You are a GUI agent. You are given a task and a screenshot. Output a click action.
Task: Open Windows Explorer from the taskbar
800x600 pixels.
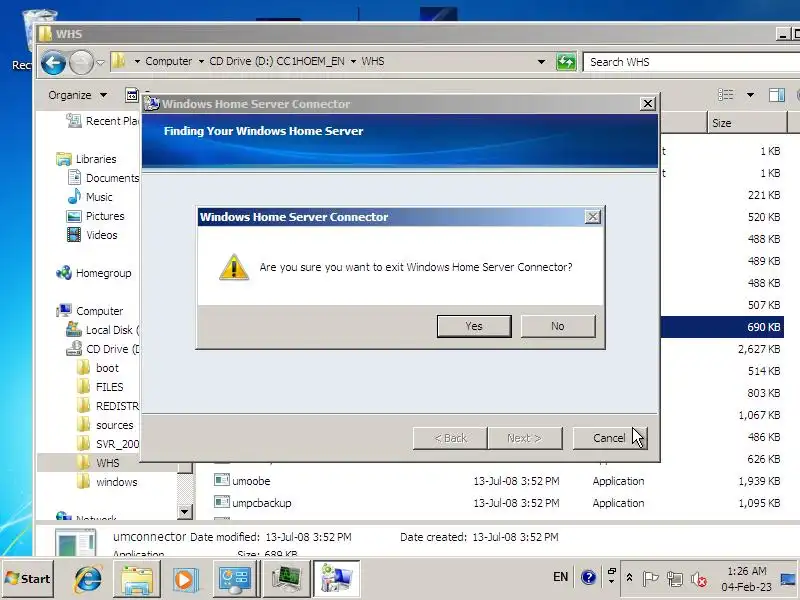click(136, 579)
